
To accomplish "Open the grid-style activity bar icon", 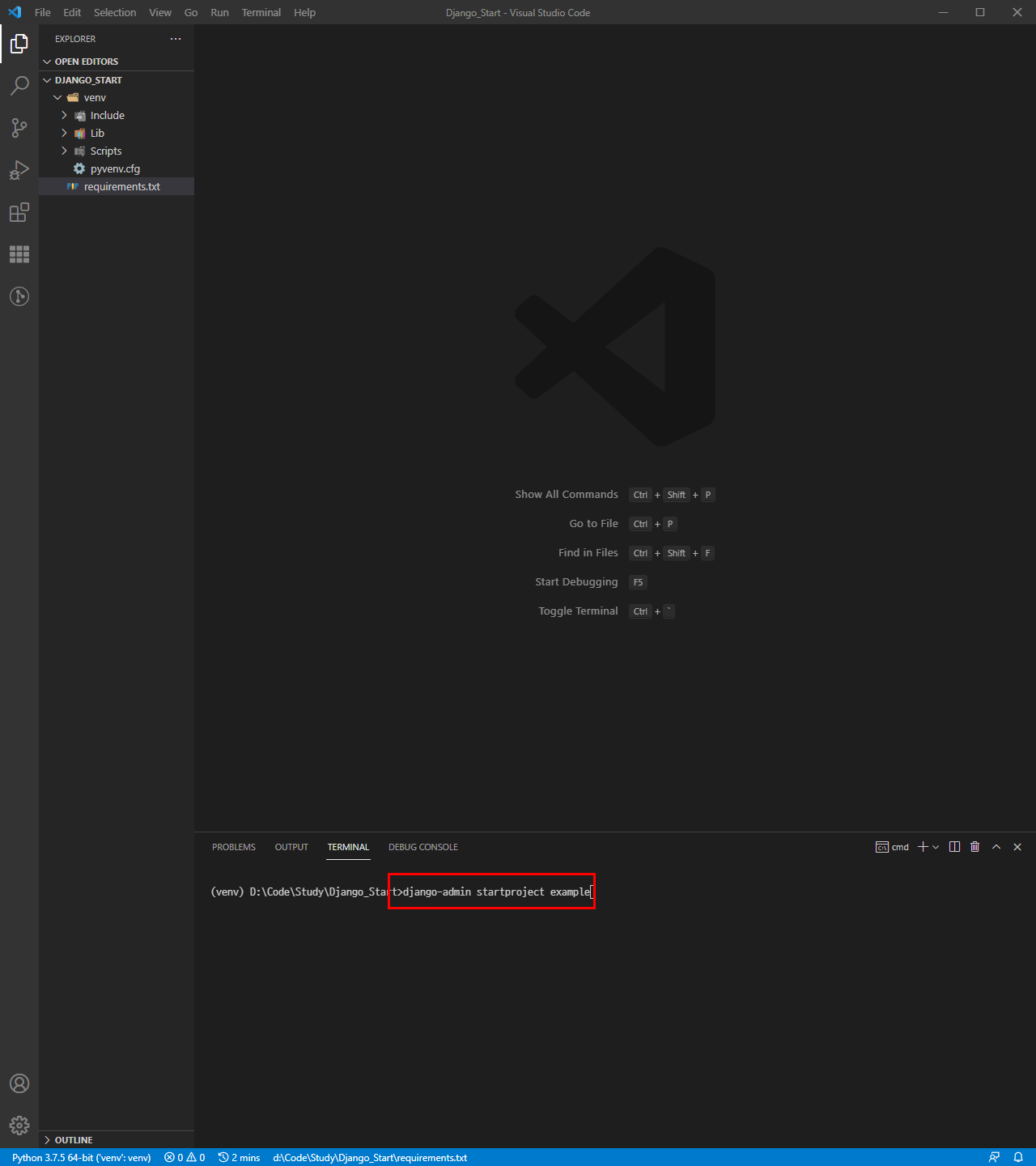I will click(19, 254).
